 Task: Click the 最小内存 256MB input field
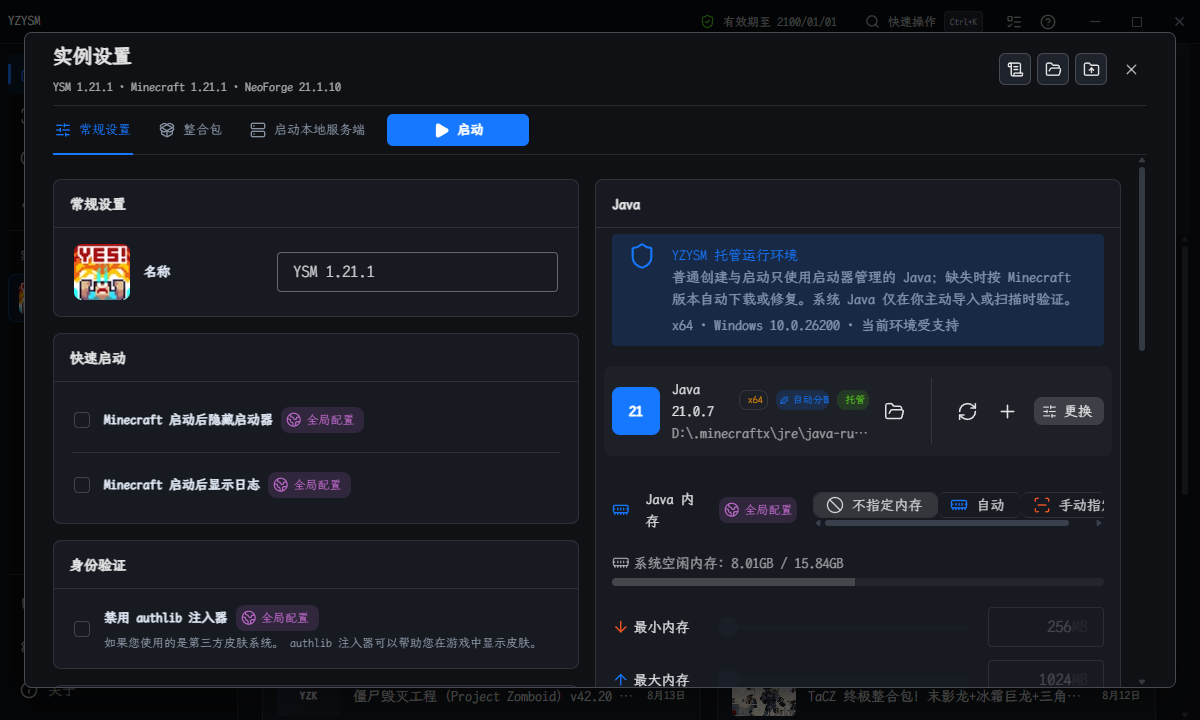(1046, 627)
